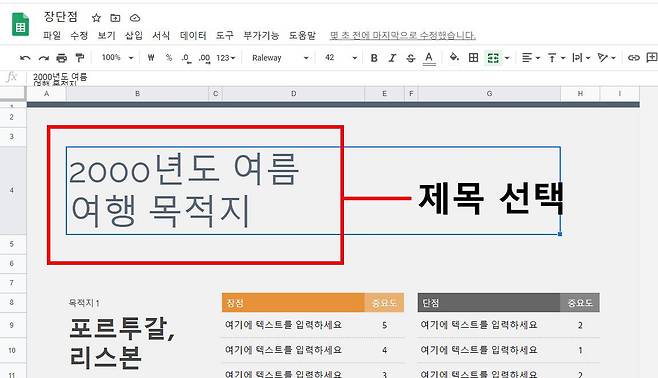Open the 100% zoom dropdown
The image size is (658, 378).
click(118, 57)
